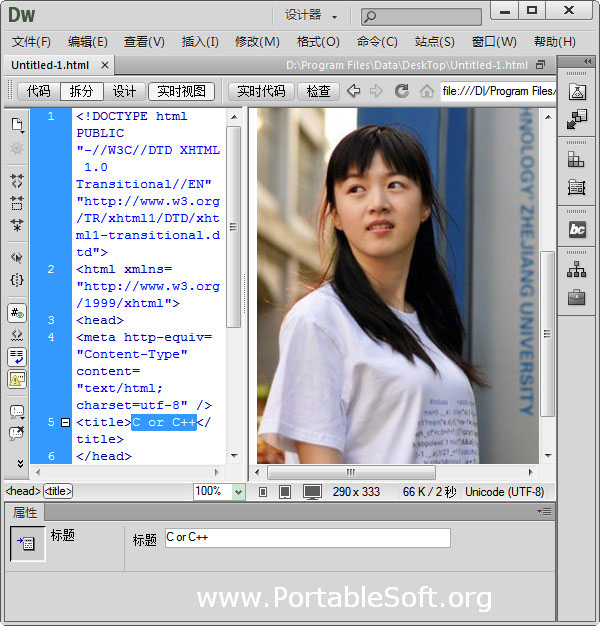Image resolution: width=600 pixels, height=626 pixels.
Task: Toggle the Highlight Invalid Code icon
Action: [x=17, y=335]
